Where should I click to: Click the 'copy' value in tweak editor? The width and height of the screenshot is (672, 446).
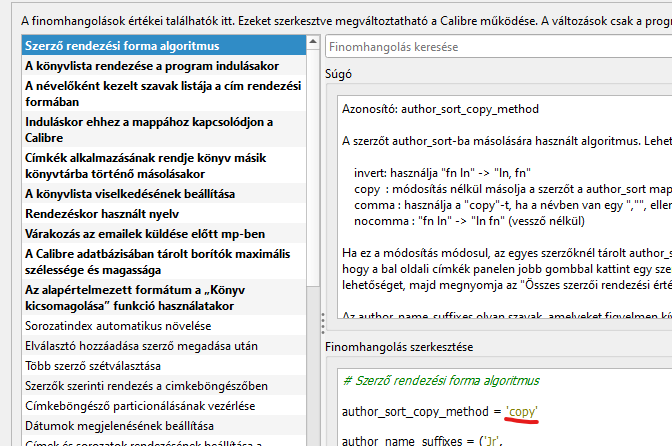coord(522,412)
